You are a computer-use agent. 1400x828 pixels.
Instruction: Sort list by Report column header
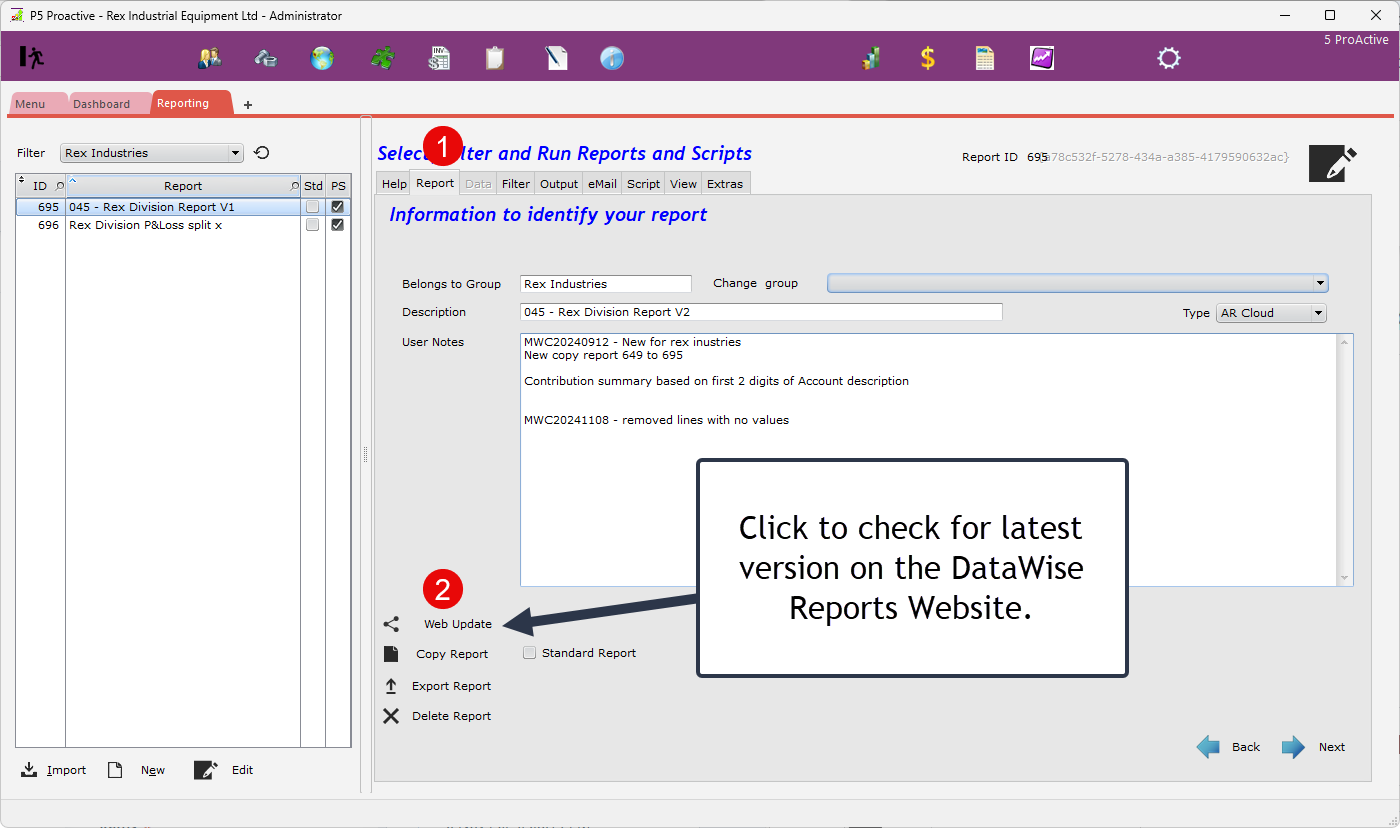coord(183,186)
